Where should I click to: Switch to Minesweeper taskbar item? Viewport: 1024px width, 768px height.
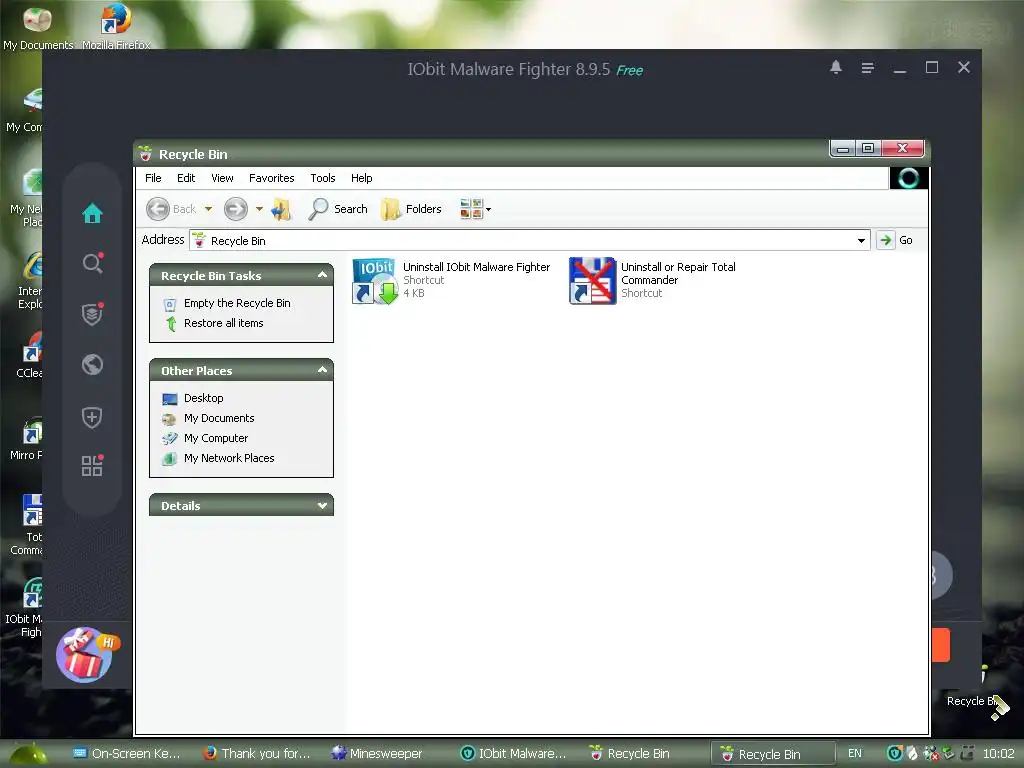(x=377, y=754)
